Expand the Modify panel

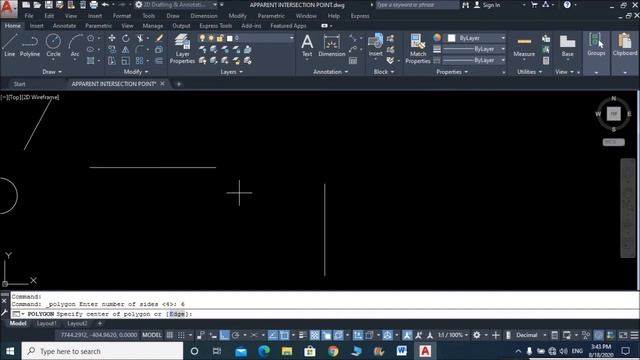pyautogui.click(x=136, y=72)
